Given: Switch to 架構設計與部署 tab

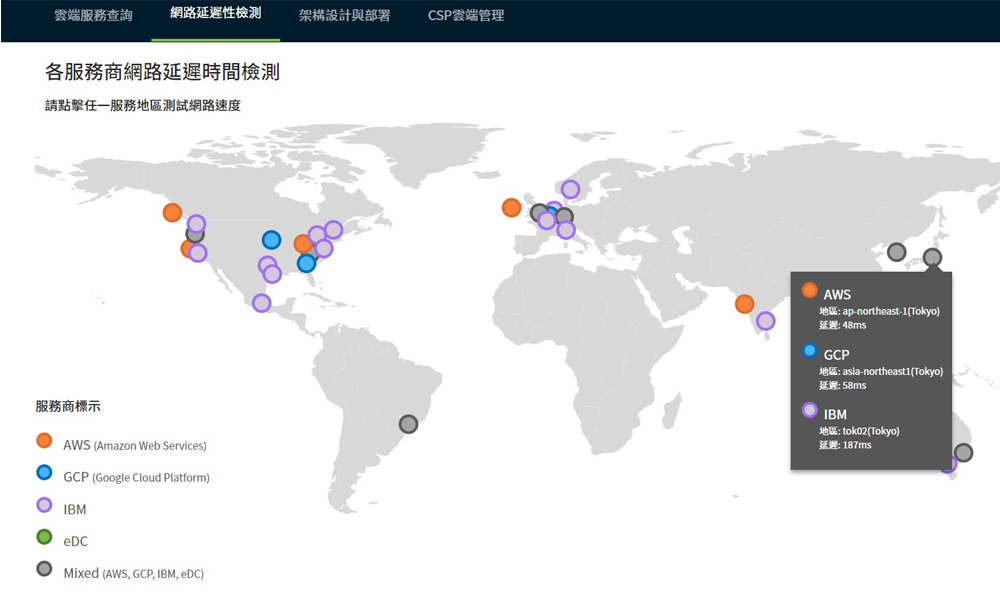Looking at the screenshot, I should coord(344,15).
